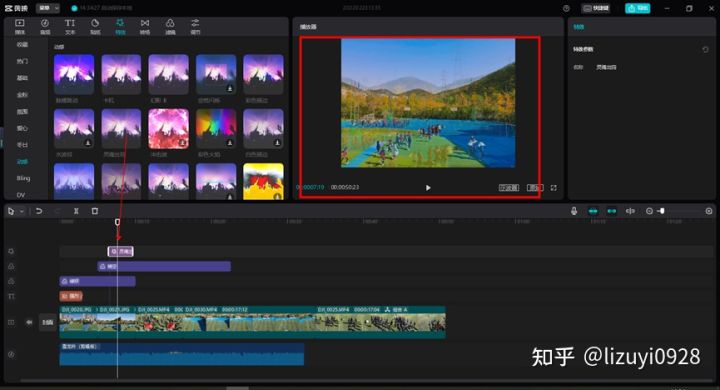Screen dimensions: 720x390
Task: Undo the last action
Action: 39,211
